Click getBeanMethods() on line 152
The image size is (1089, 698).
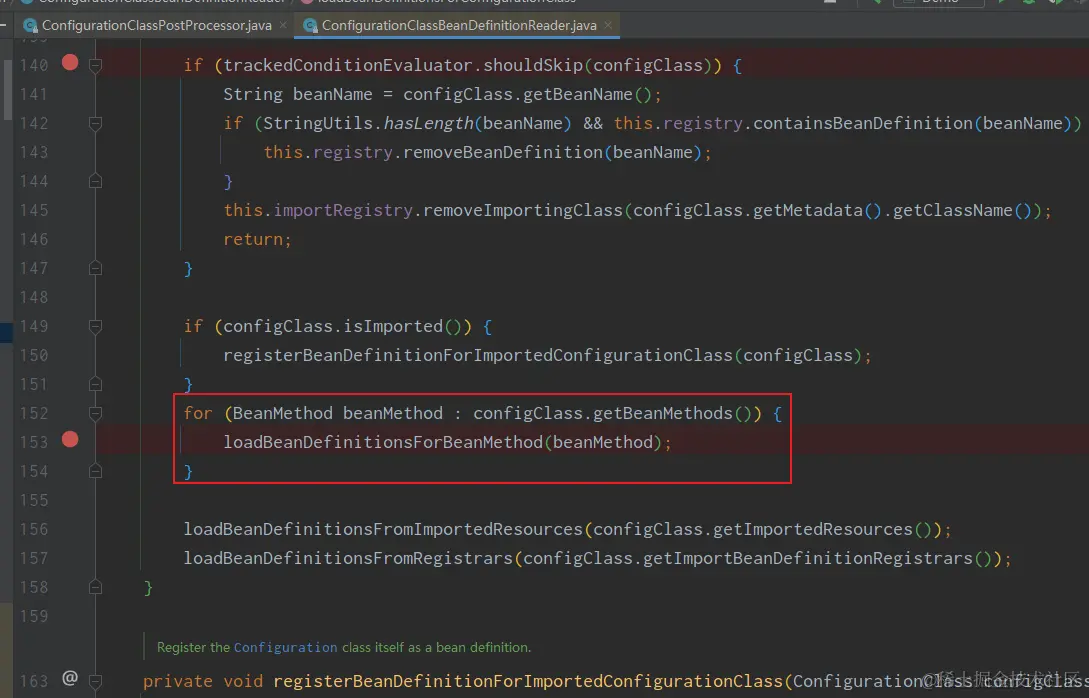pos(673,413)
